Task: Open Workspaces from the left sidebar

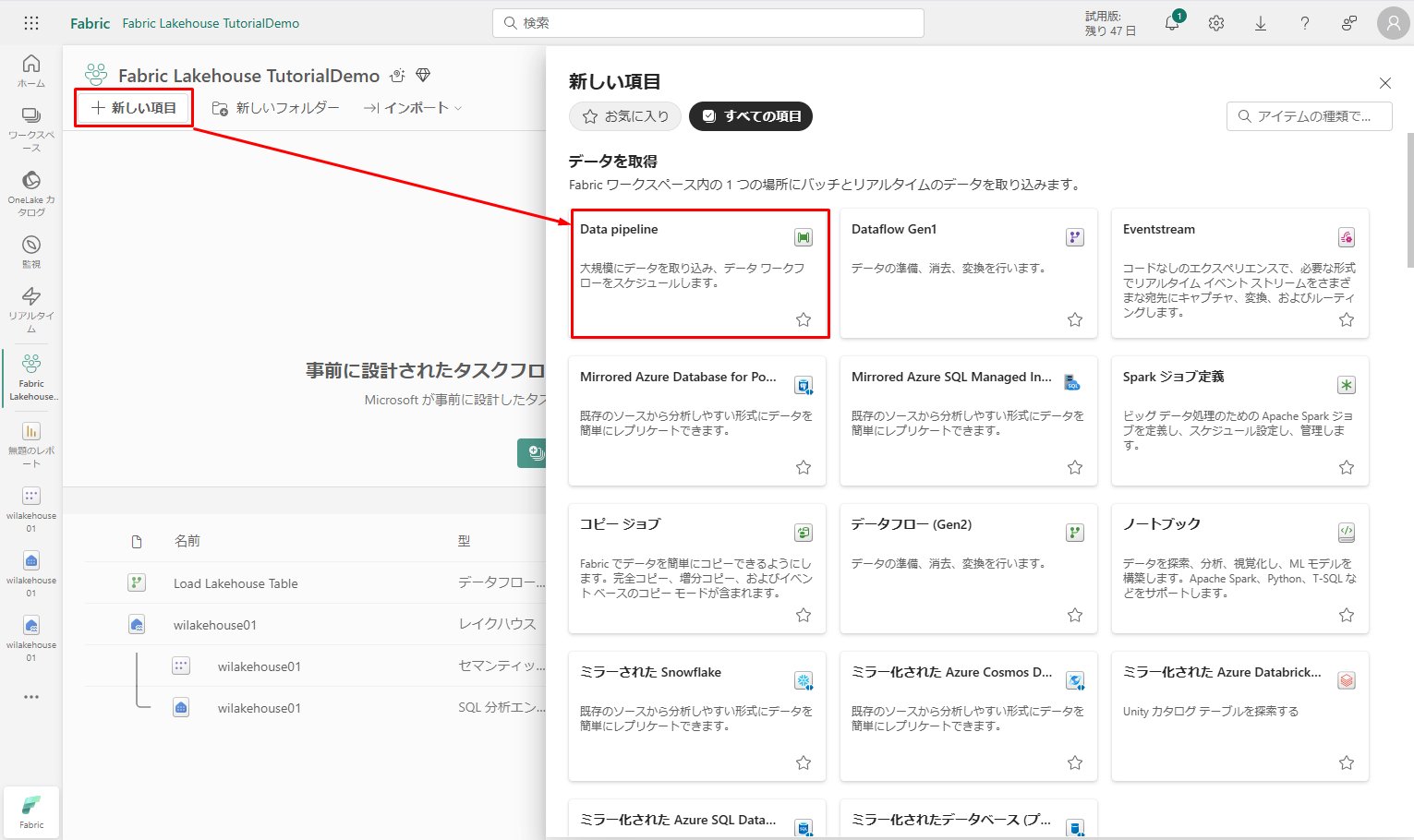Action: pyautogui.click(x=31, y=127)
